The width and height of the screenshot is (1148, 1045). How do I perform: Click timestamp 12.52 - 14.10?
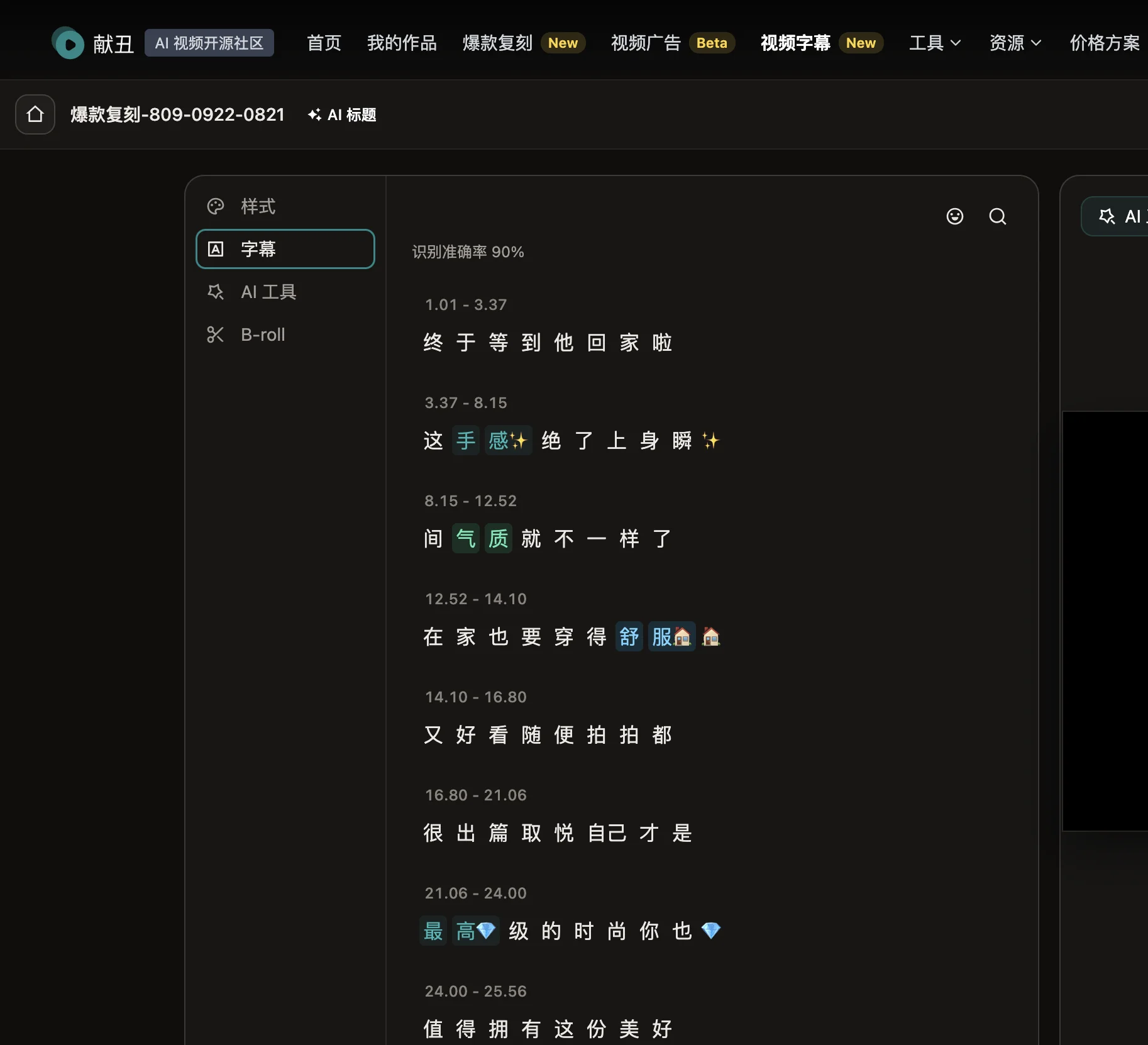click(476, 599)
